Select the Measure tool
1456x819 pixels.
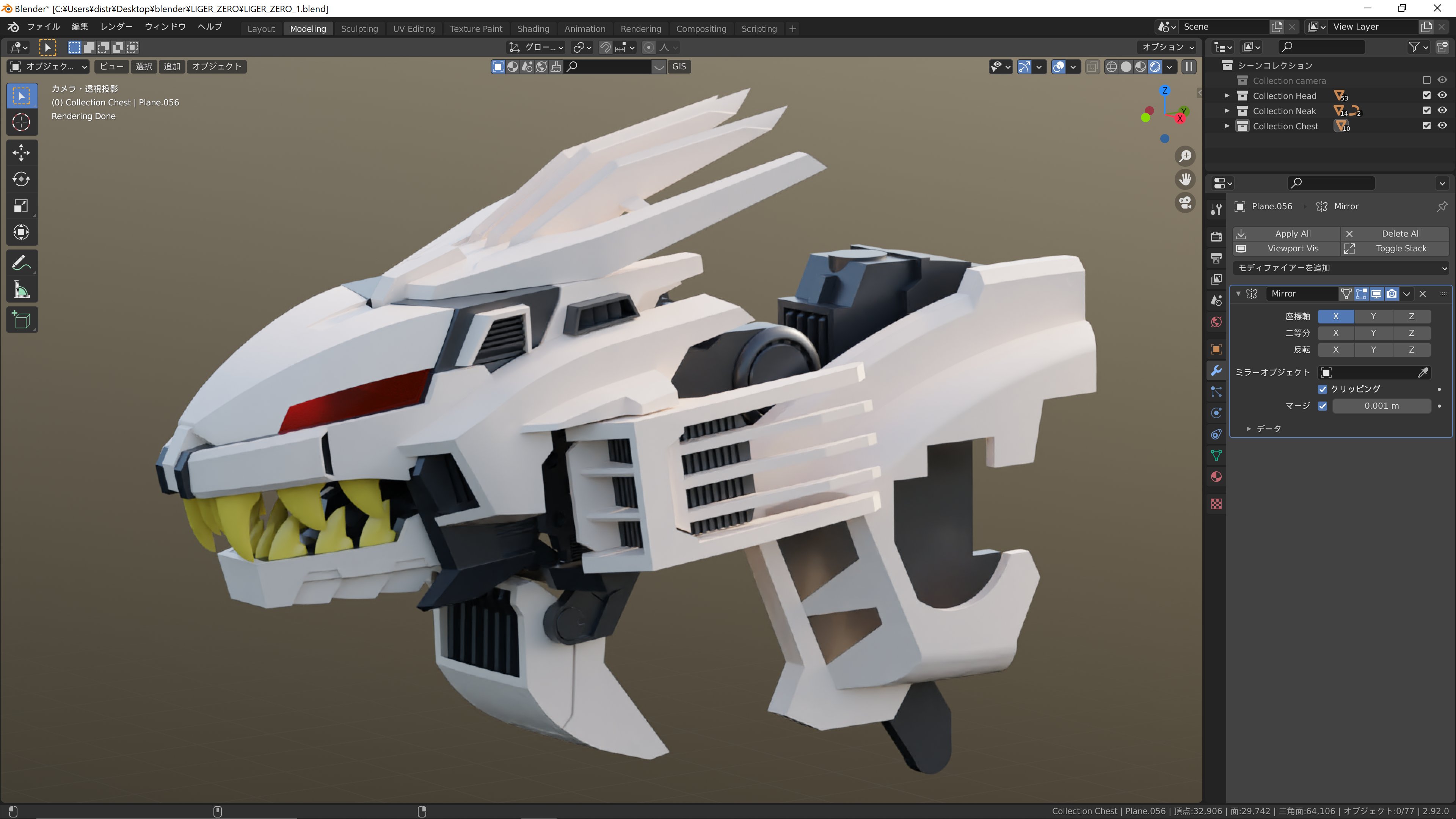pos(22,290)
